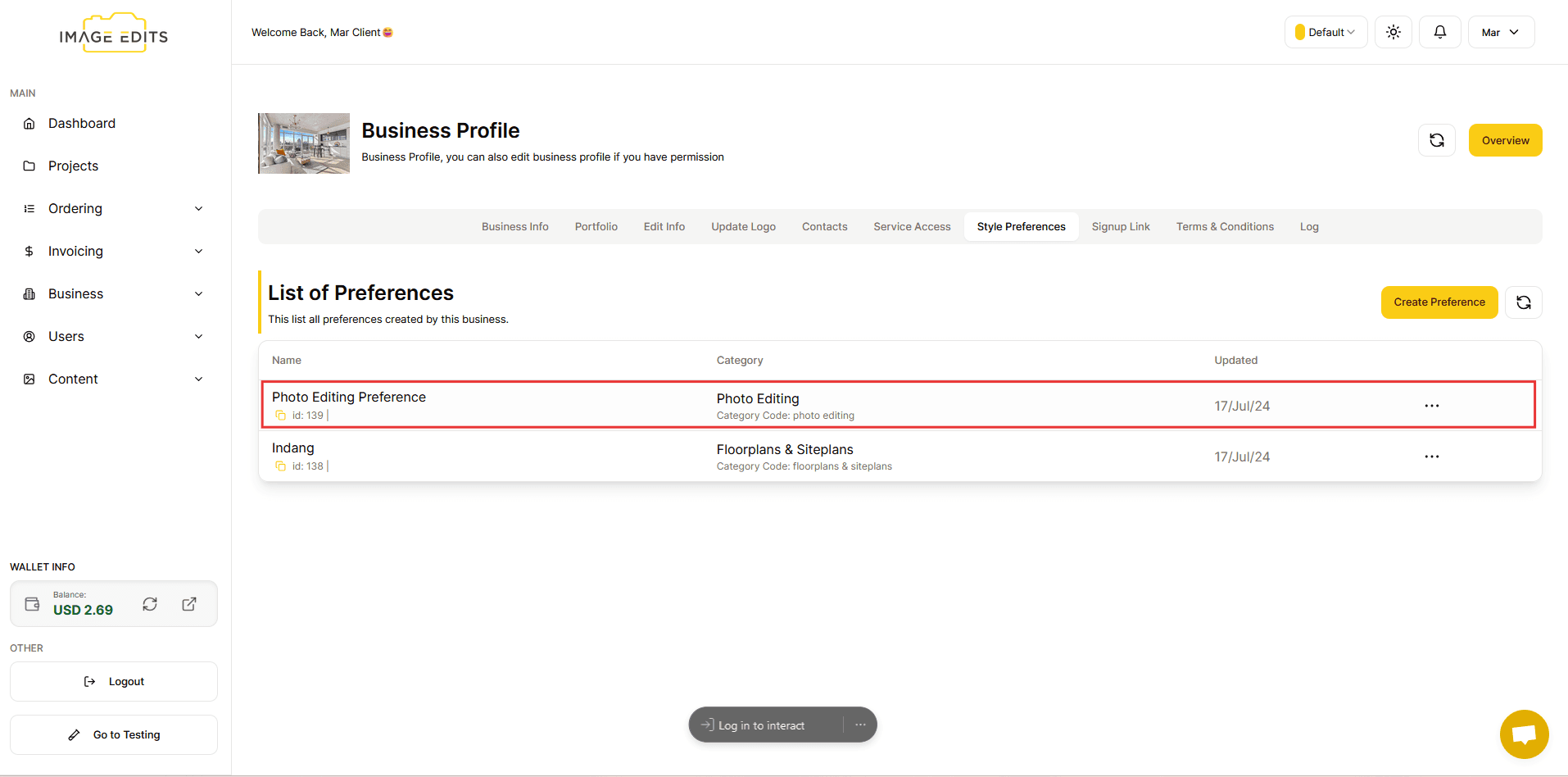Open wallet in external link icon
1568x777 pixels.
click(x=189, y=604)
